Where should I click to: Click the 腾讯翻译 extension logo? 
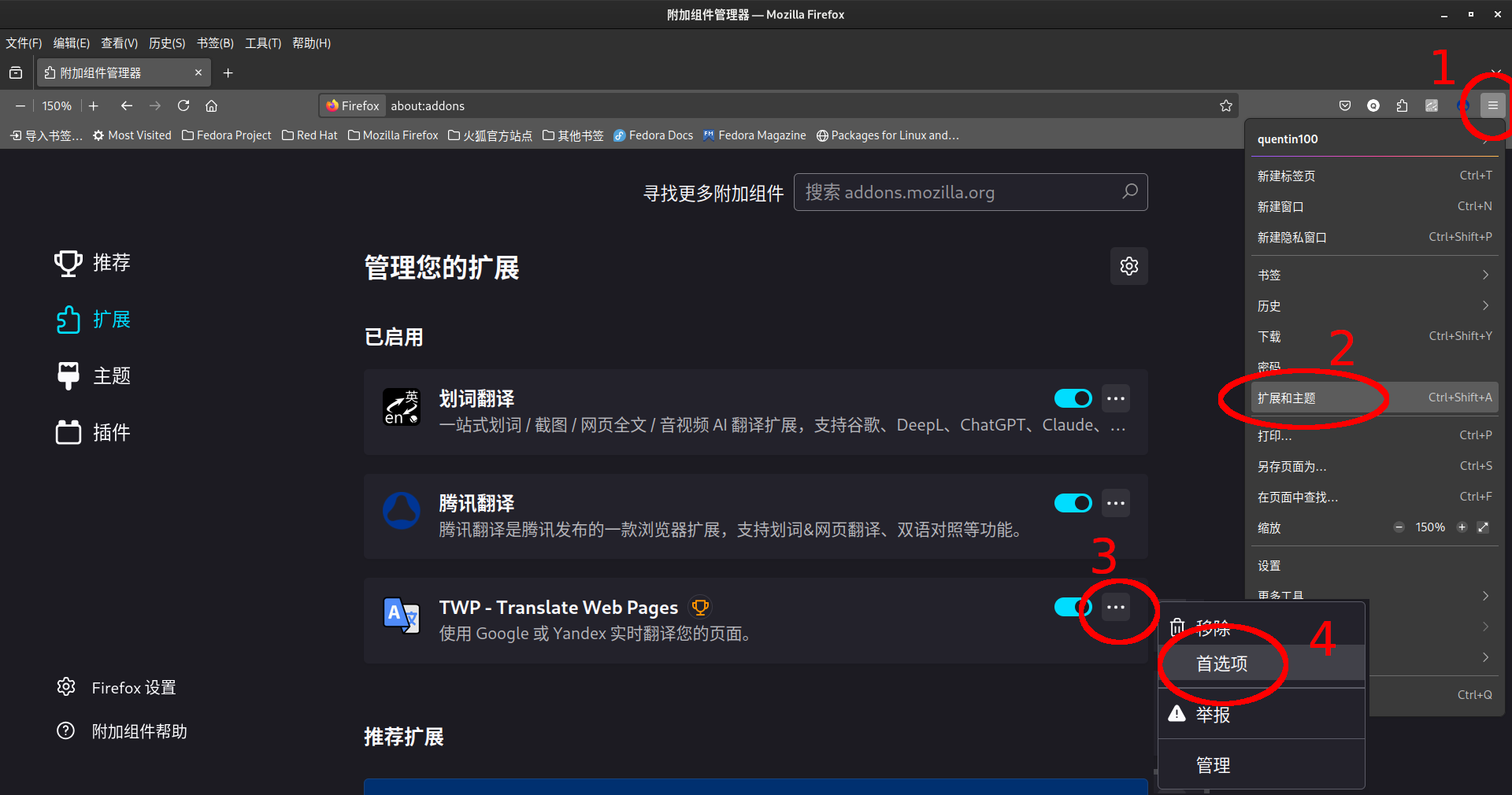(402, 511)
